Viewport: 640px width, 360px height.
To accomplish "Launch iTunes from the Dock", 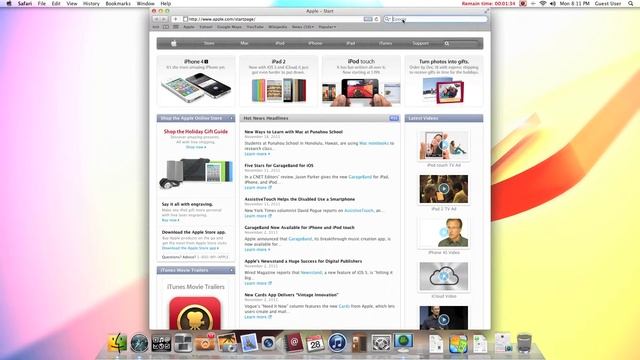I will 337,343.
